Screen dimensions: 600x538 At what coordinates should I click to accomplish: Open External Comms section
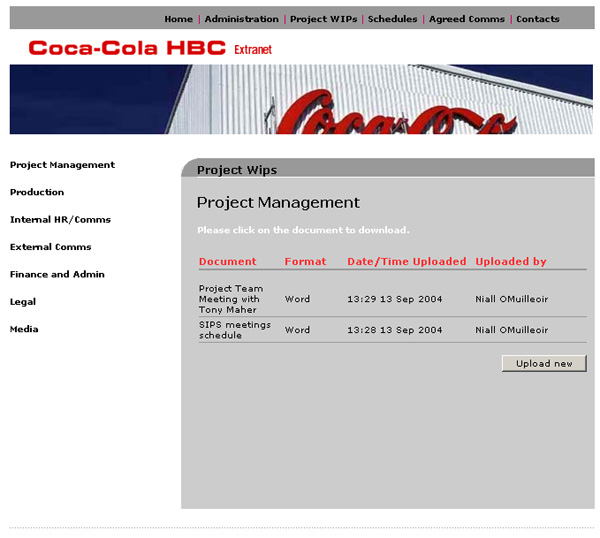(x=51, y=247)
